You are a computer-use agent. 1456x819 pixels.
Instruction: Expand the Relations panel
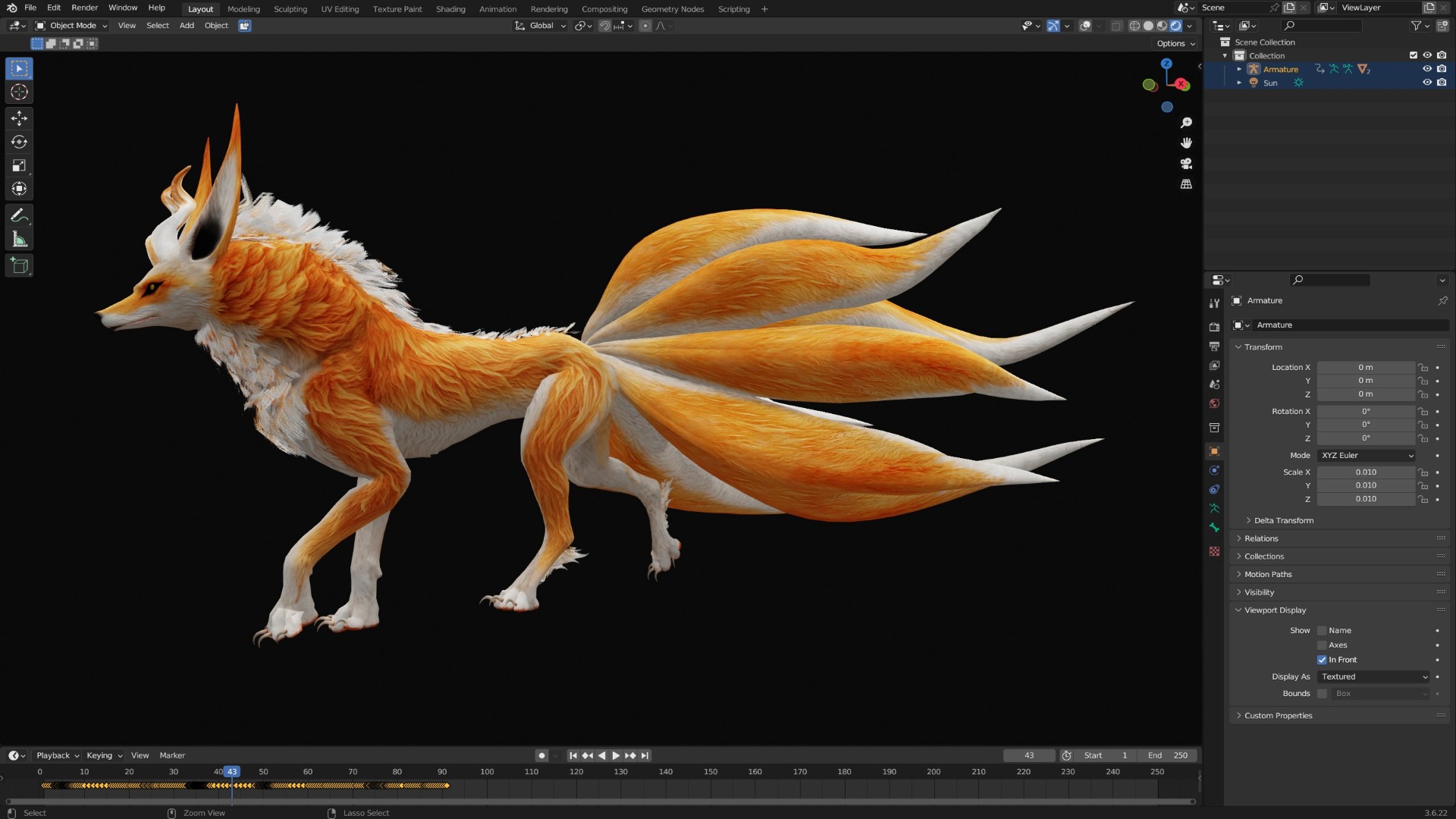pos(1261,539)
